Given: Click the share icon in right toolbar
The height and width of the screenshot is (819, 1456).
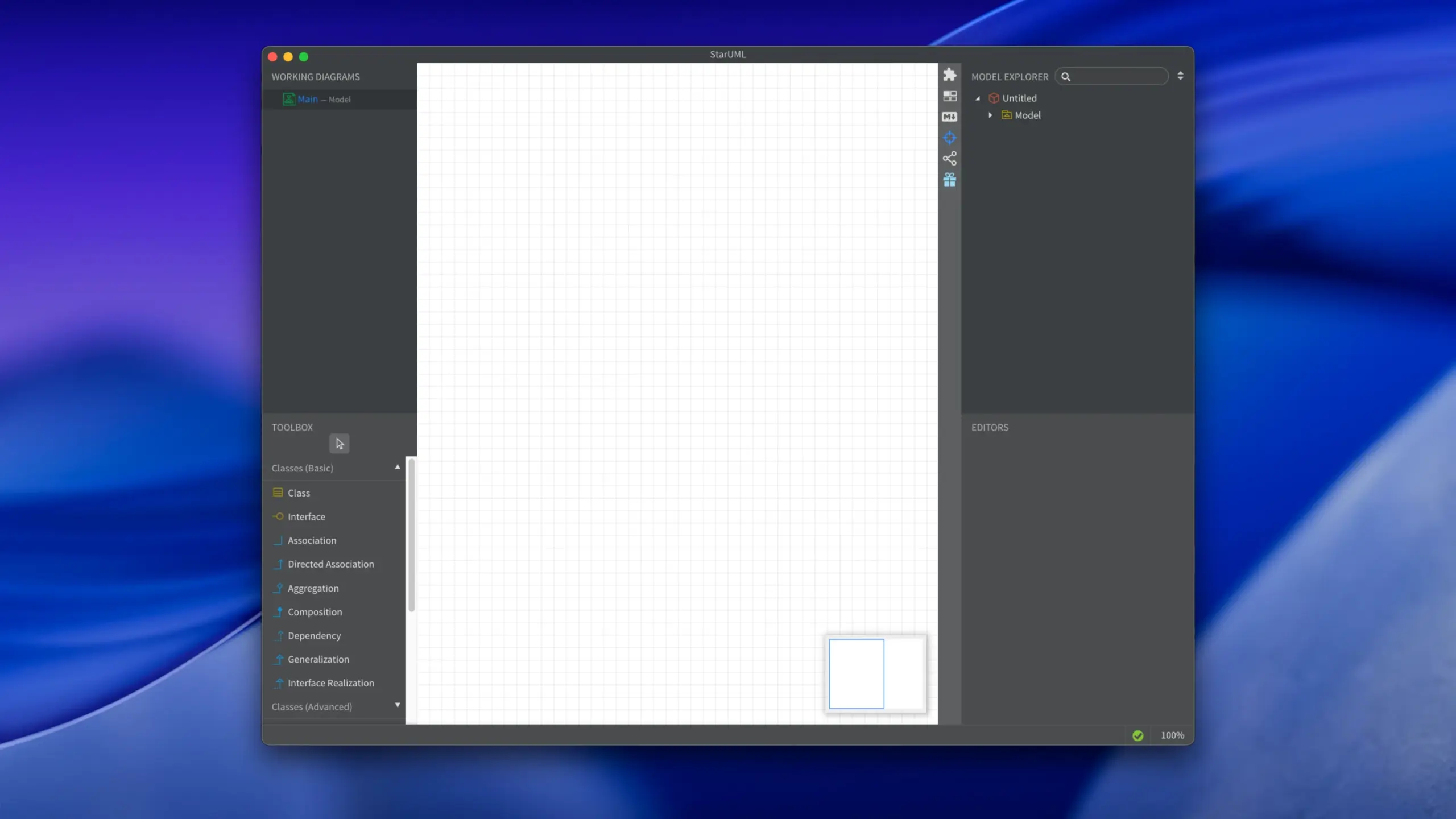Looking at the screenshot, I should point(949,158).
